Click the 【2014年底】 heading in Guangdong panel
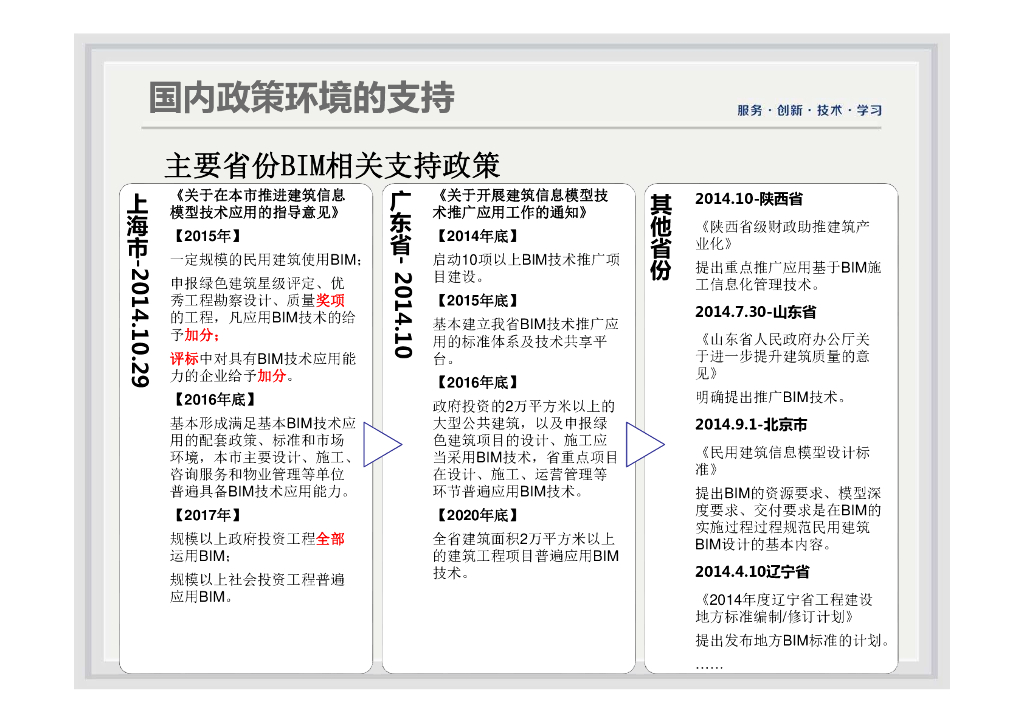 [x=476, y=237]
